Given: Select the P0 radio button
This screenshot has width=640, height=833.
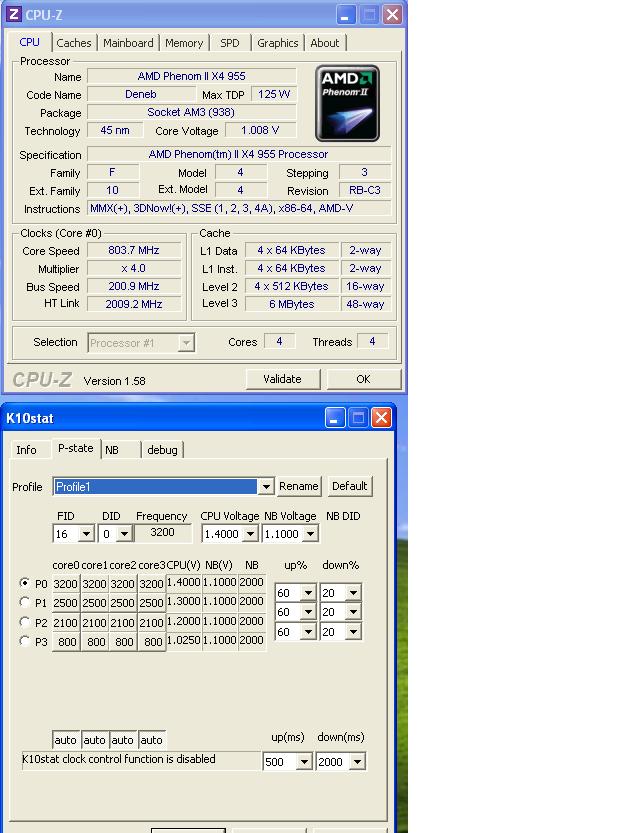Looking at the screenshot, I should click(24, 583).
